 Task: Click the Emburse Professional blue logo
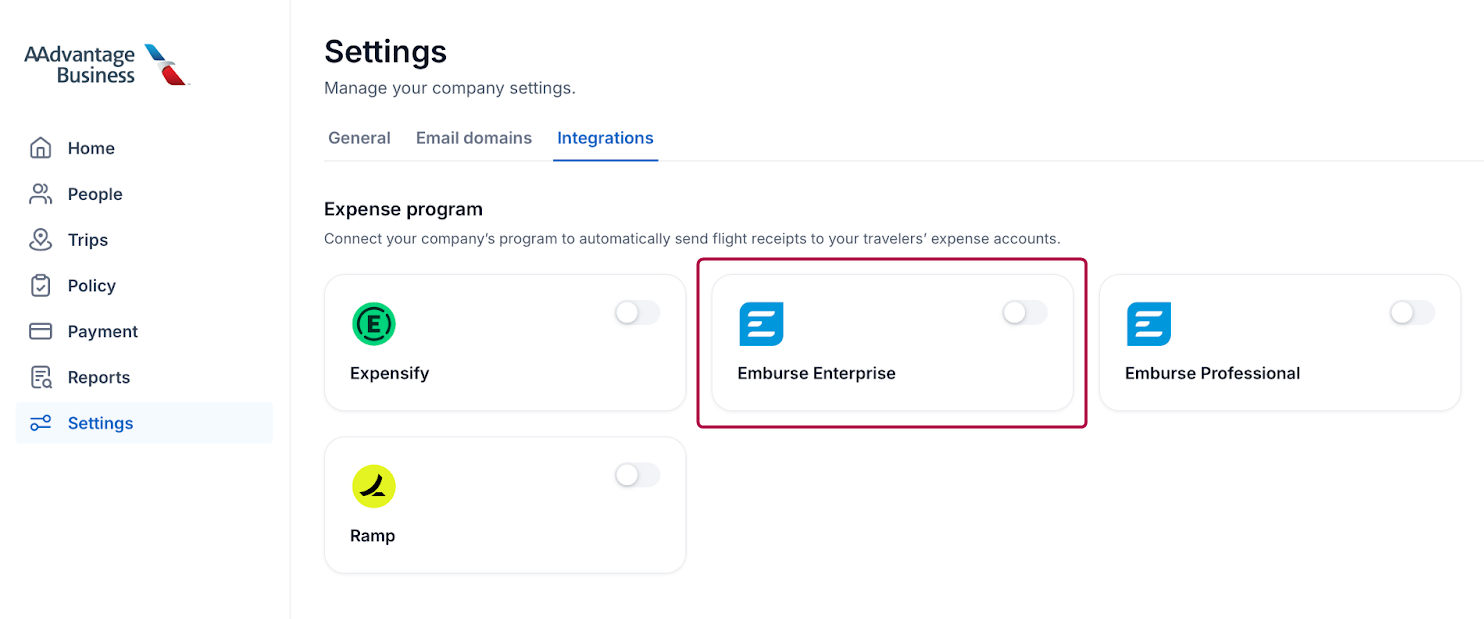tap(1149, 324)
